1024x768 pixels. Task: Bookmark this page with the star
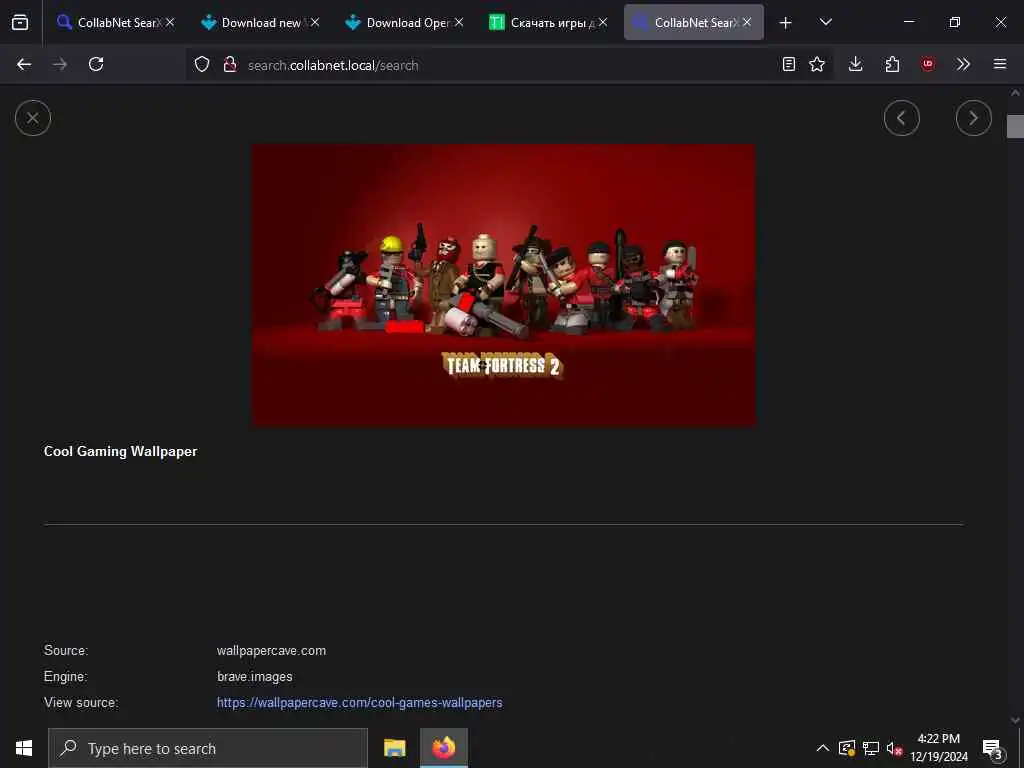pyautogui.click(x=817, y=64)
